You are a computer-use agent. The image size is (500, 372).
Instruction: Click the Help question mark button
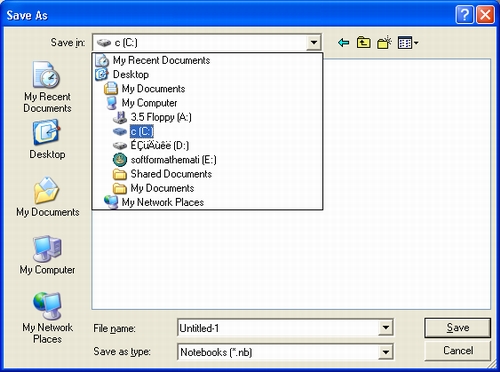[464, 15]
